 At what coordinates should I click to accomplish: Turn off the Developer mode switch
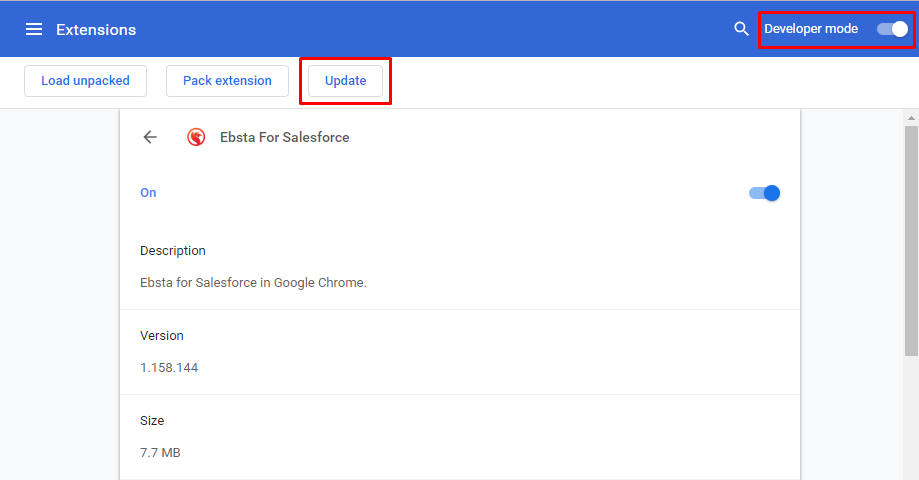pyautogui.click(x=892, y=29)
